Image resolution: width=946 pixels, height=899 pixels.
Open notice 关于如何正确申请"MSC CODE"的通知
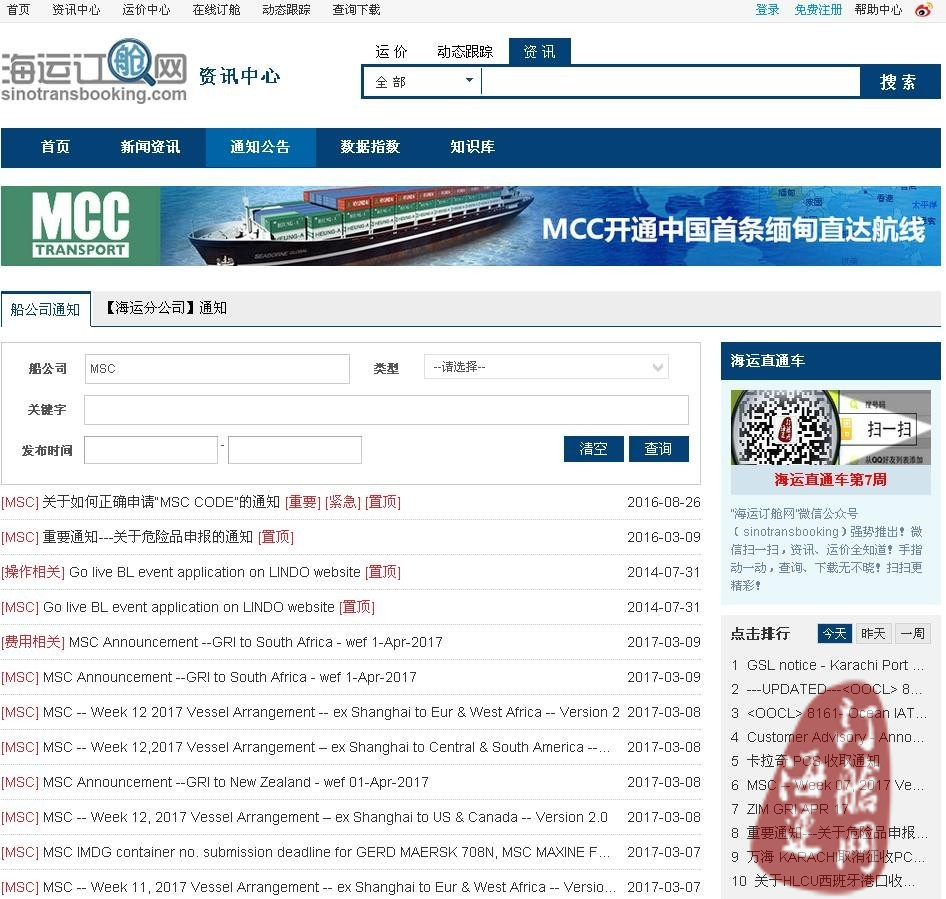tap(161, 502)
